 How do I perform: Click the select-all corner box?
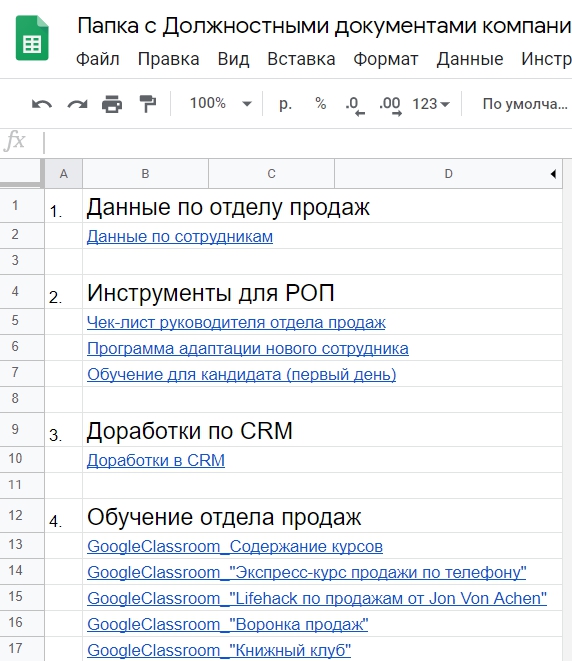(21, 173)
